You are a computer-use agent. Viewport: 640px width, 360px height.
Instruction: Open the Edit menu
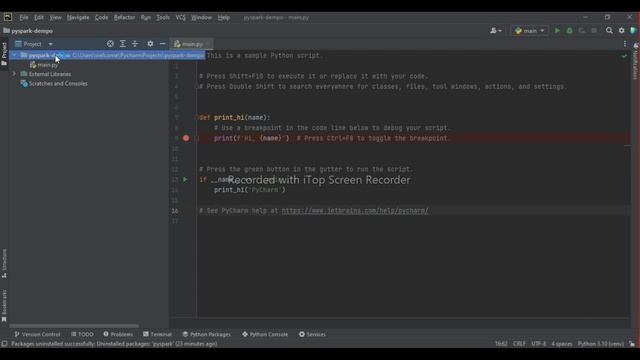coord(39,18)
